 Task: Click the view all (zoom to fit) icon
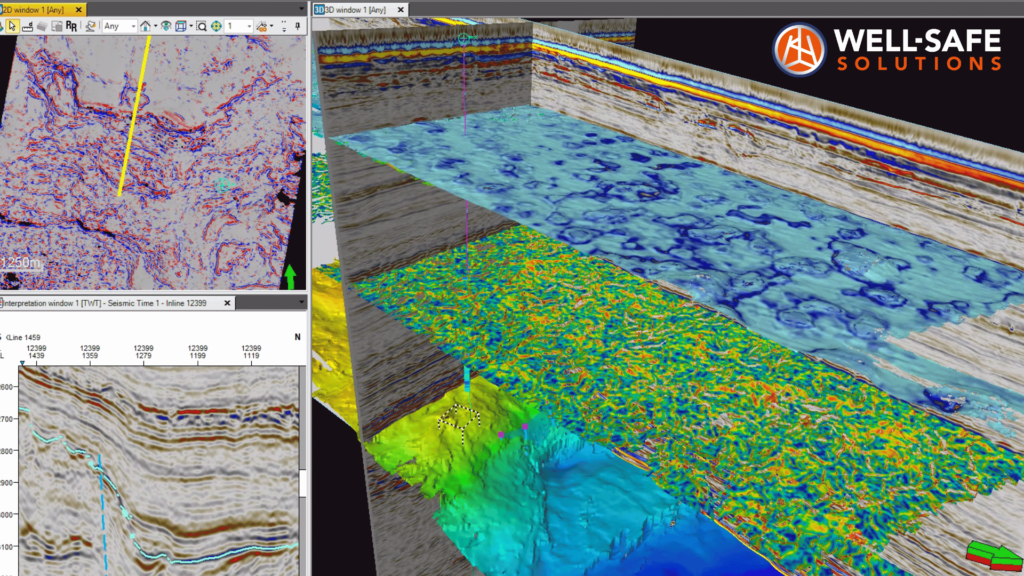[145, 28]
